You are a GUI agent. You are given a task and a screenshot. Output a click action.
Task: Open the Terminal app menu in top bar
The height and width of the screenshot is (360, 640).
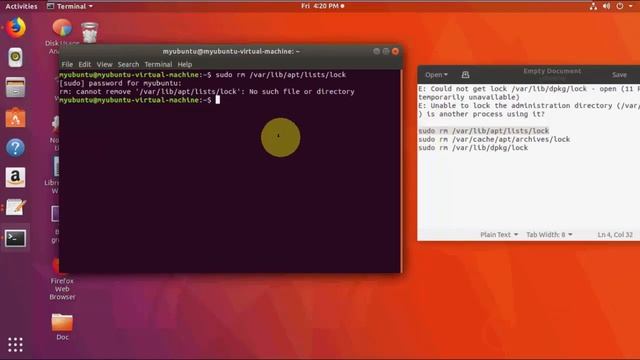[70, 6]
